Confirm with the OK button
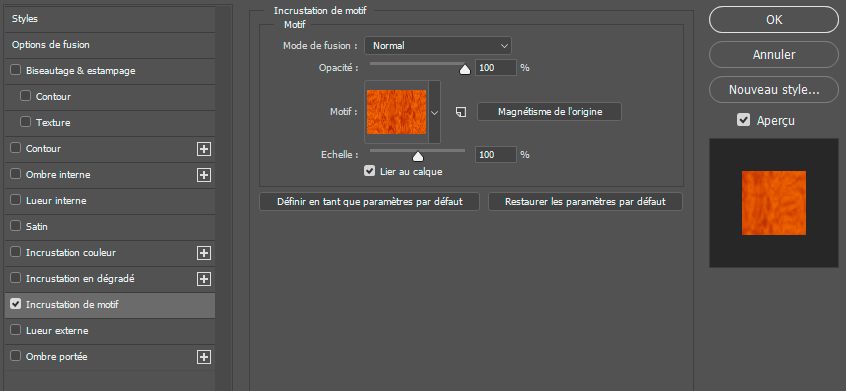 (x=774, y=19)
